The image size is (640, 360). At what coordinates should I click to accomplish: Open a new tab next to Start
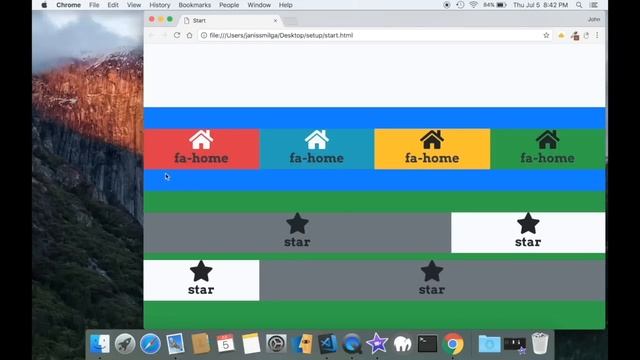tap(291, 20)
